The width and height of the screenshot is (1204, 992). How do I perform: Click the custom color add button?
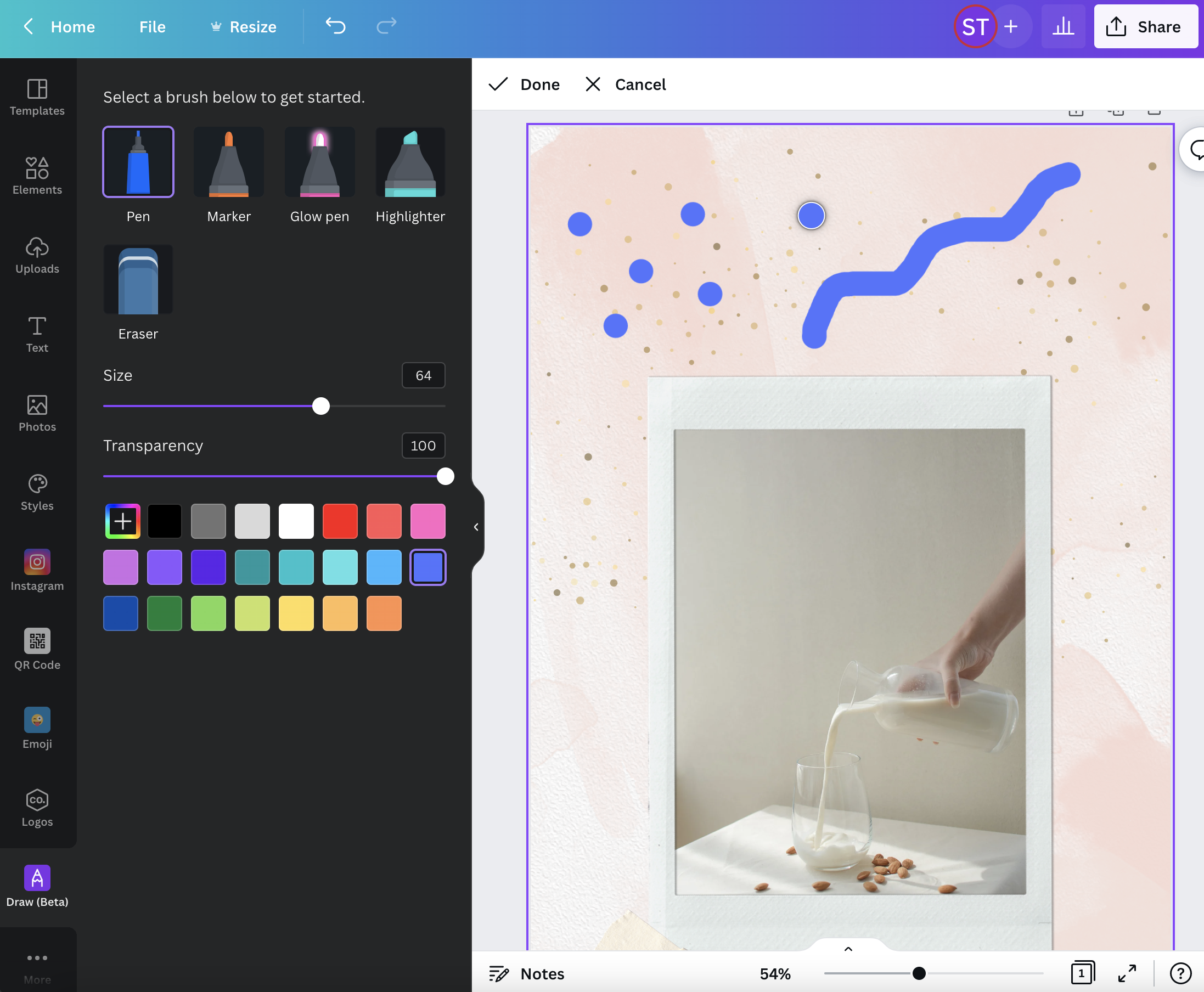(x=121, y=521)
